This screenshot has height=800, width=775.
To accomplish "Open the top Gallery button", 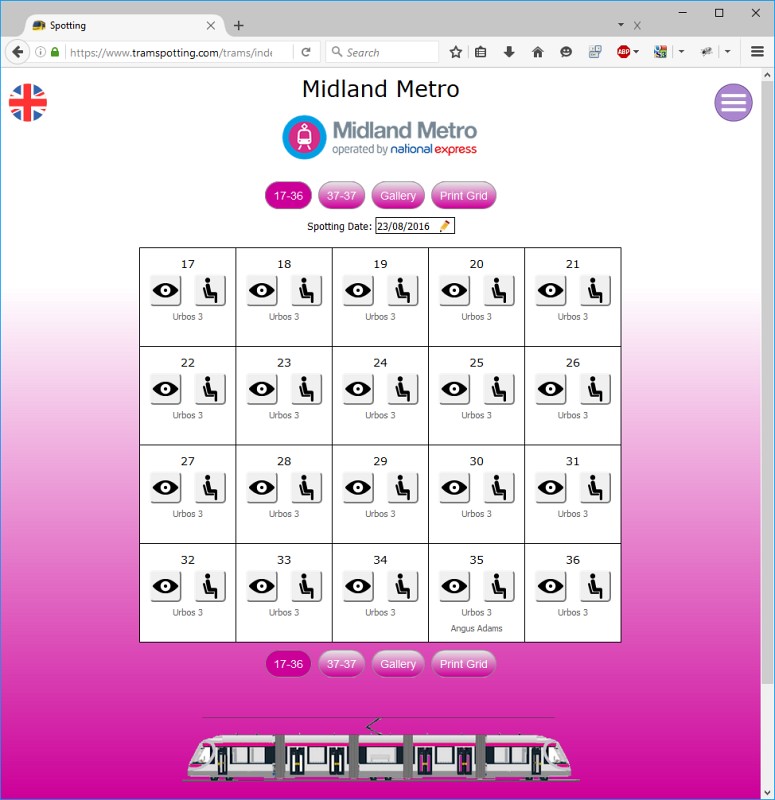I will pos(398,195).
